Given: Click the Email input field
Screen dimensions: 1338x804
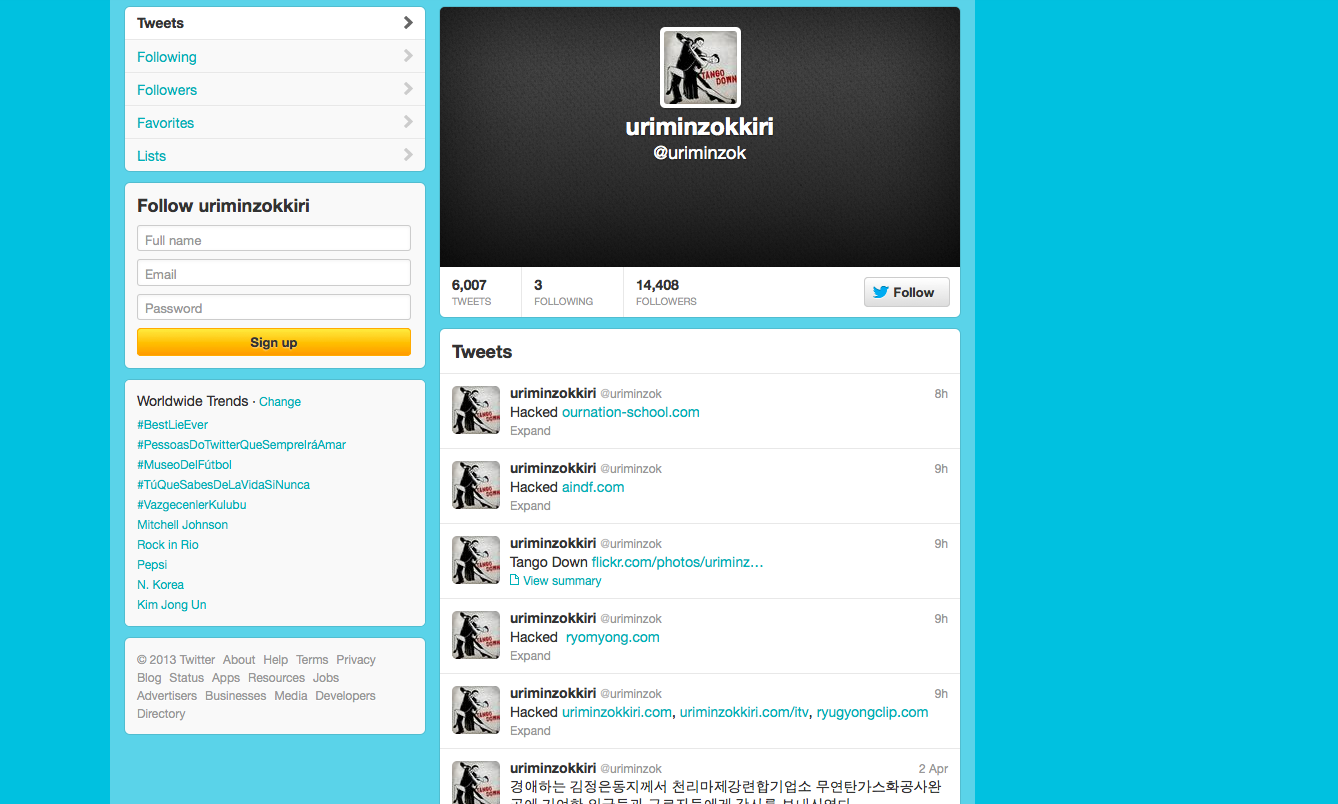Looking at the screenshot, I should tap(274, 273).
